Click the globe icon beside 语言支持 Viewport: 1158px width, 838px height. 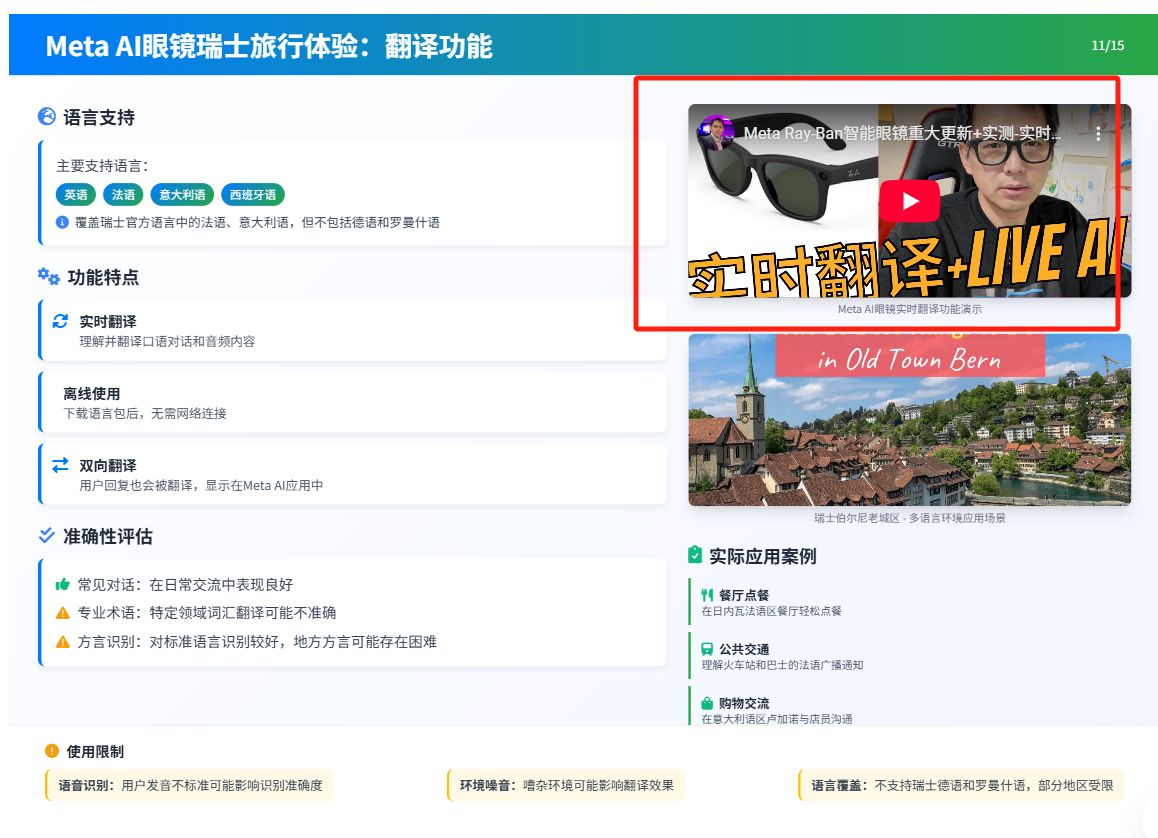coord(47,117)
